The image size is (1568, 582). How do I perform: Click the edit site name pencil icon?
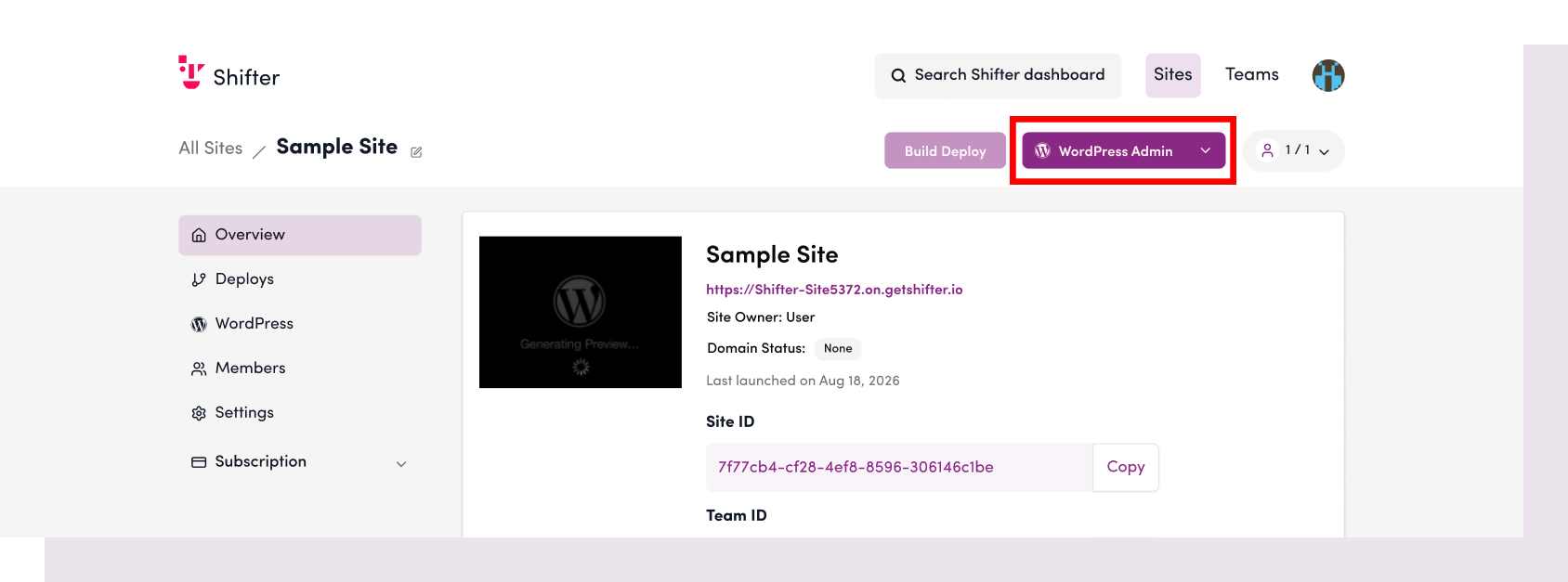point(416,152)
